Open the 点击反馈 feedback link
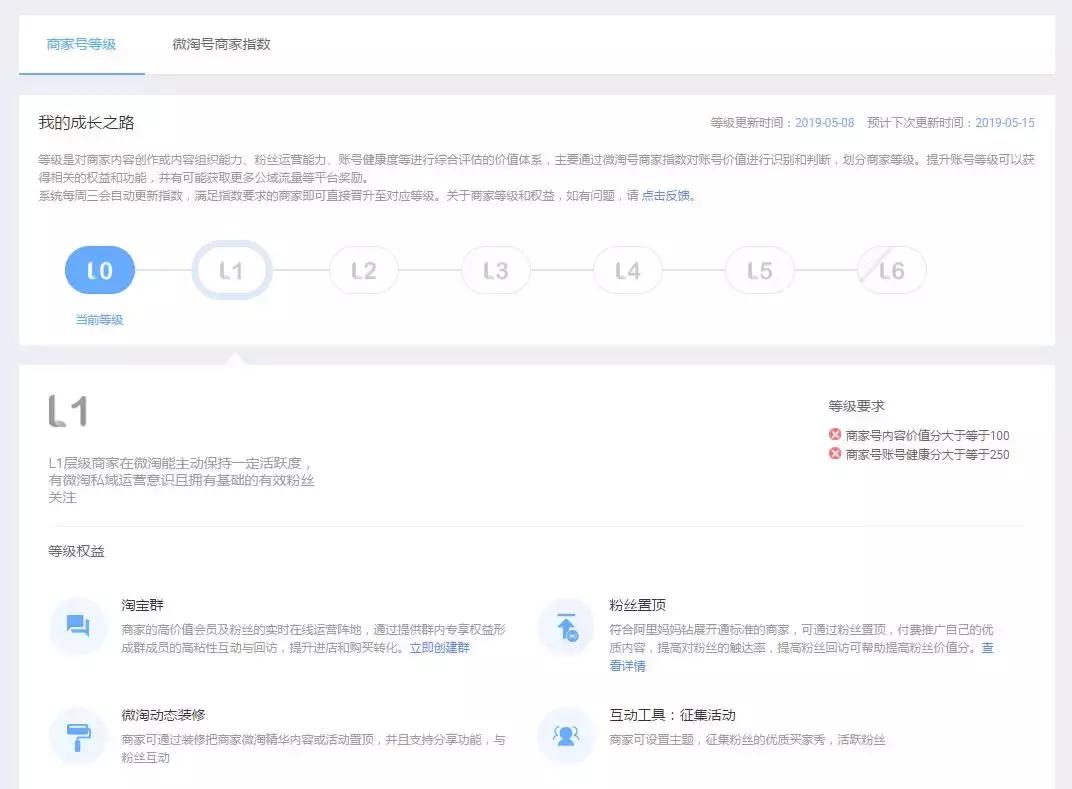This screenshot has width=1072, height=789. point(663,196)
